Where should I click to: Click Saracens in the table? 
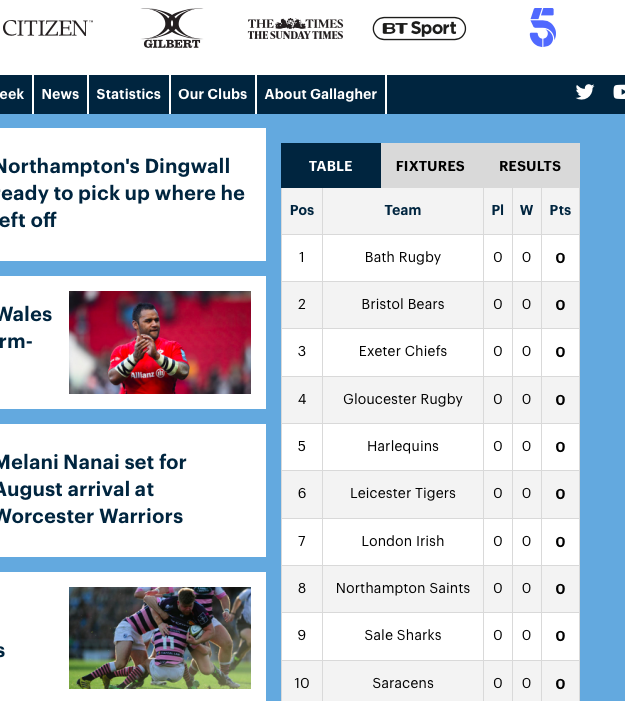coord(403,683)
